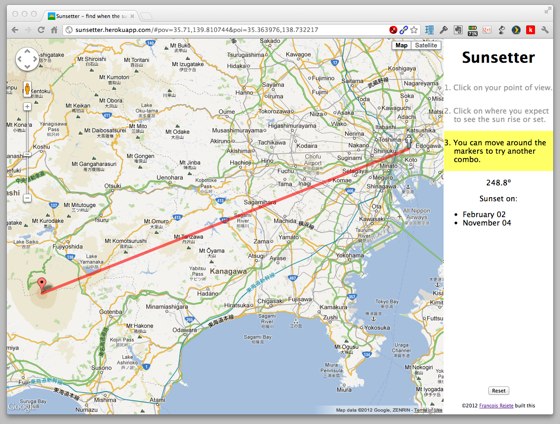Open the browser home page icon
The image size is (560, 424).
click(x=54, y=30)
